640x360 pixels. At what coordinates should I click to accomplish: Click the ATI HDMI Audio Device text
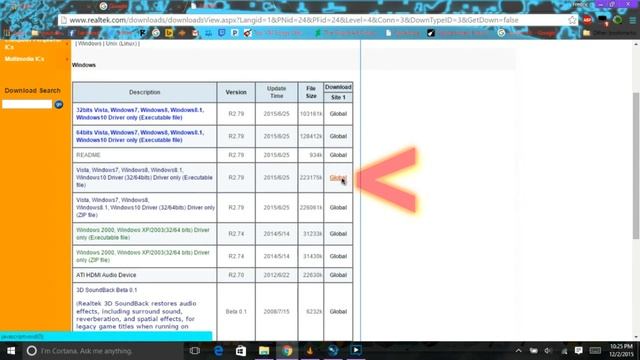point(106,275)
